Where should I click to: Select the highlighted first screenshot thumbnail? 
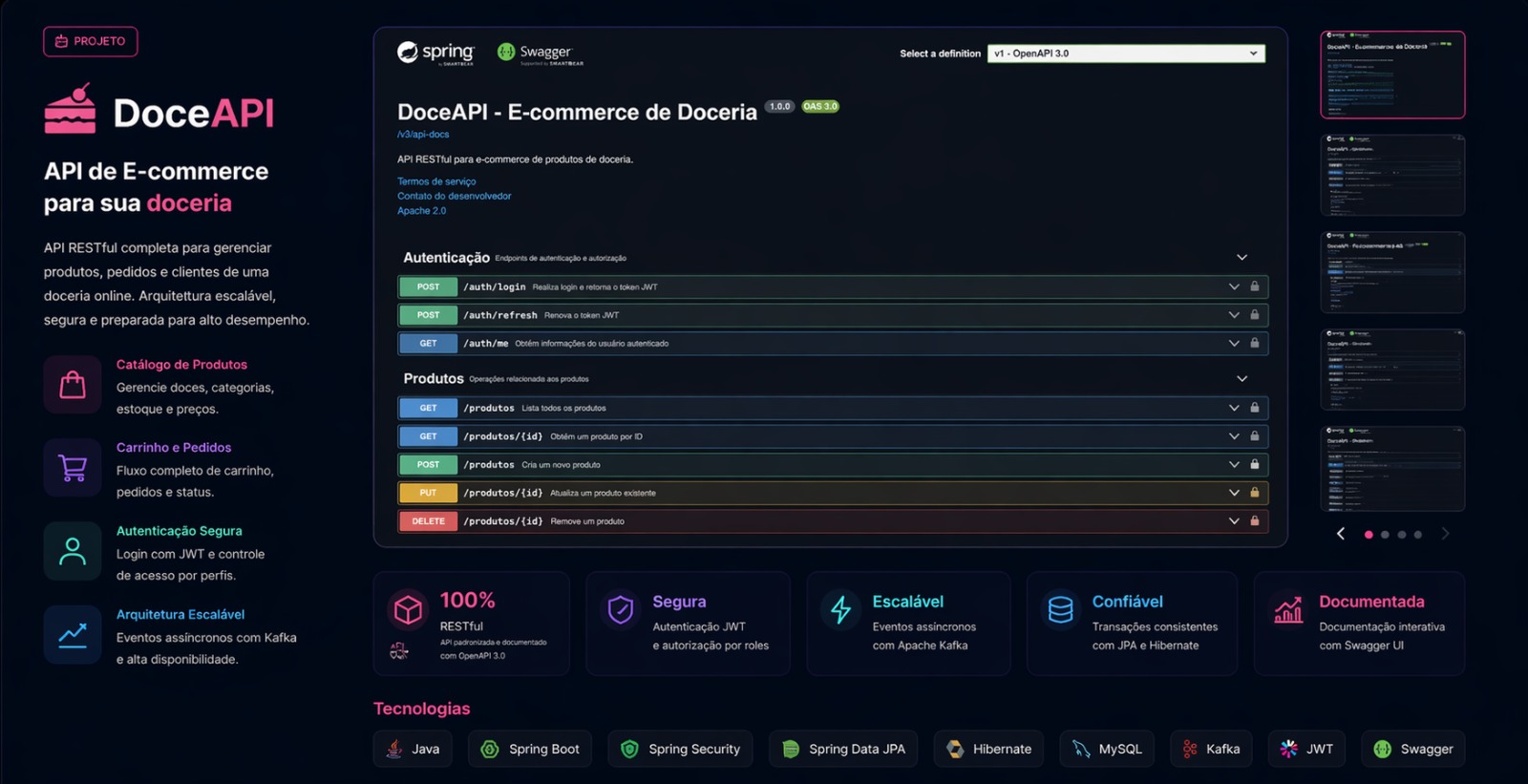coord(1392,74)
